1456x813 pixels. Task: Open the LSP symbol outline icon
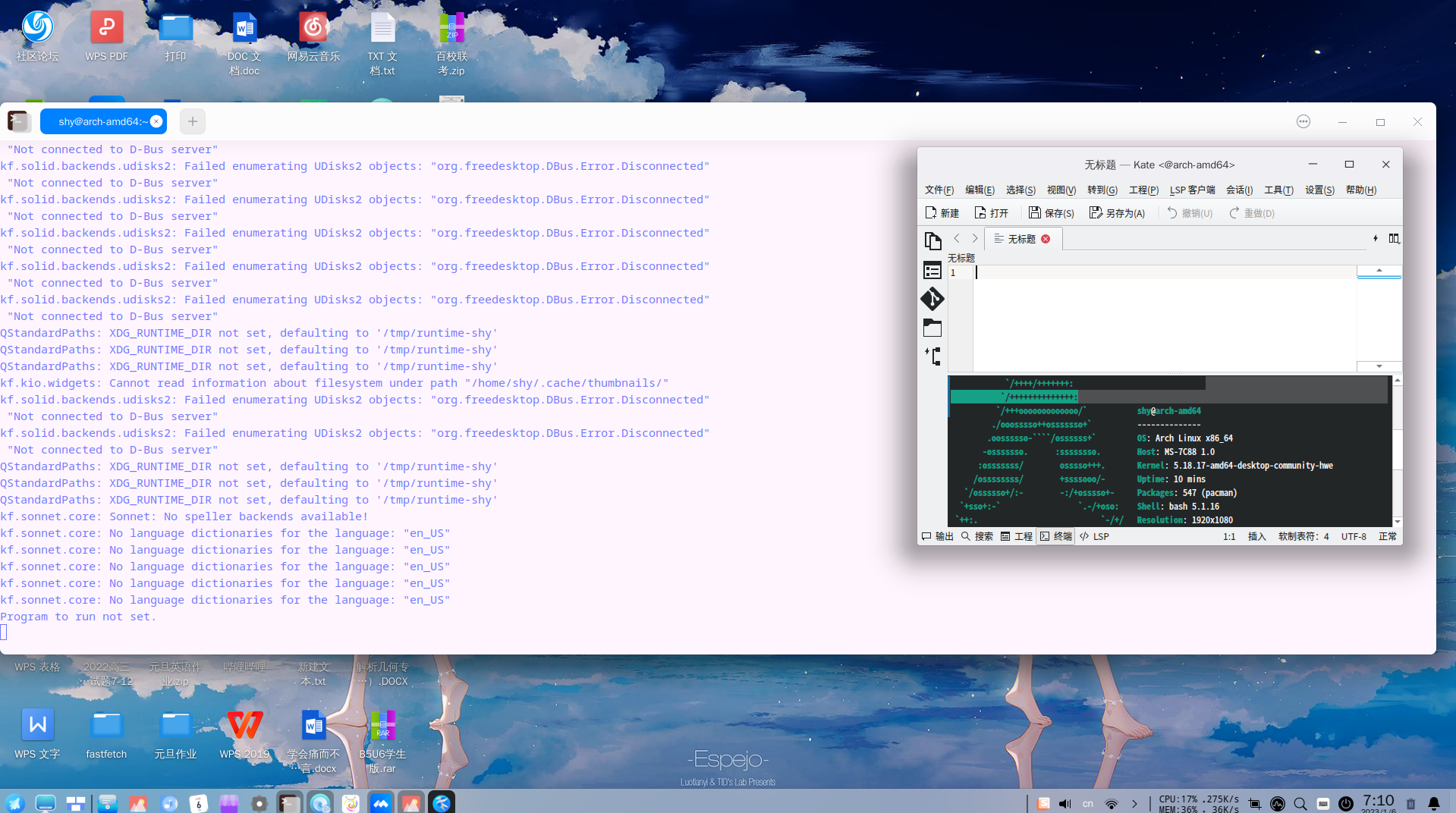click(x=932, y=356)
